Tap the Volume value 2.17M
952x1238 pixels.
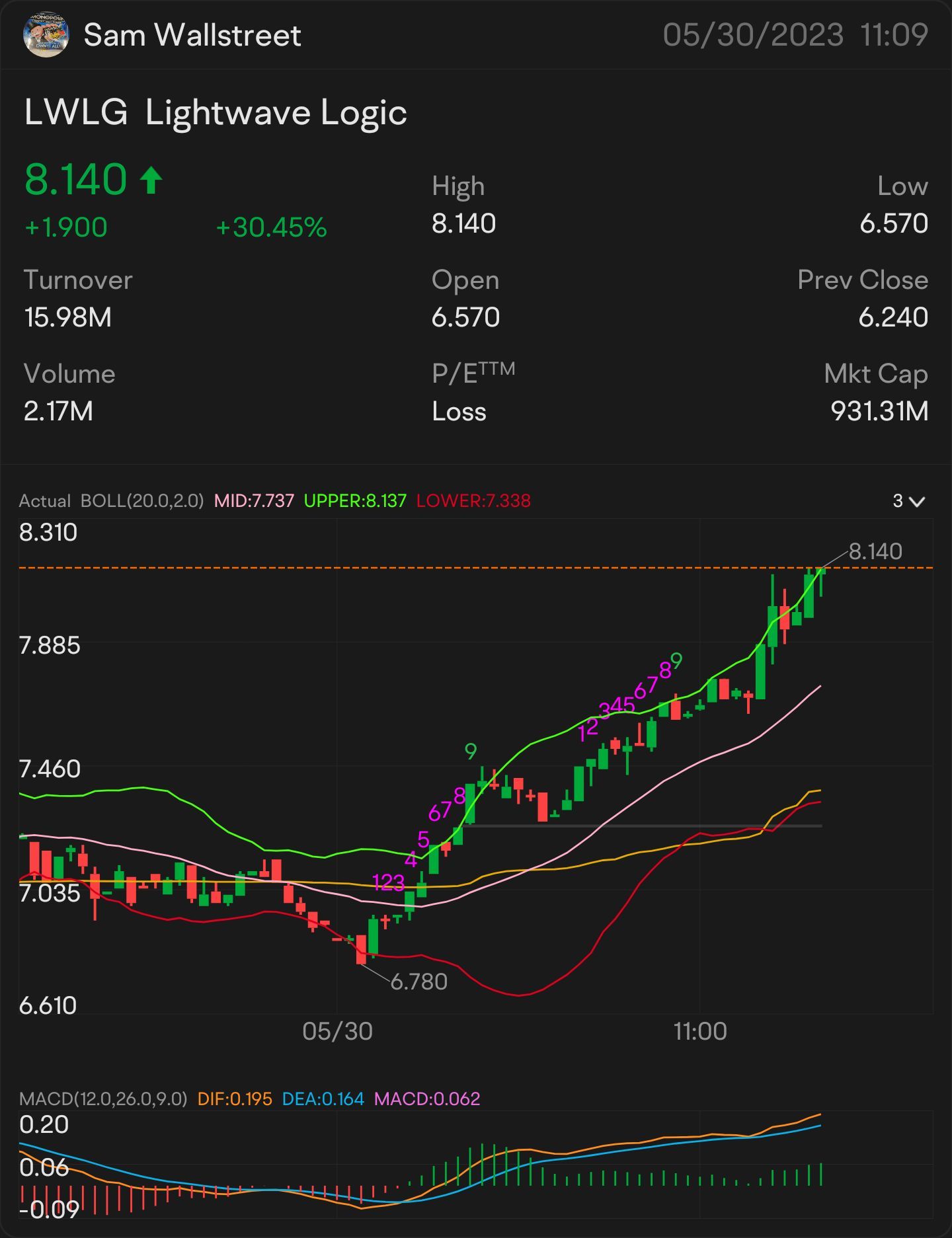coord(58,411)
